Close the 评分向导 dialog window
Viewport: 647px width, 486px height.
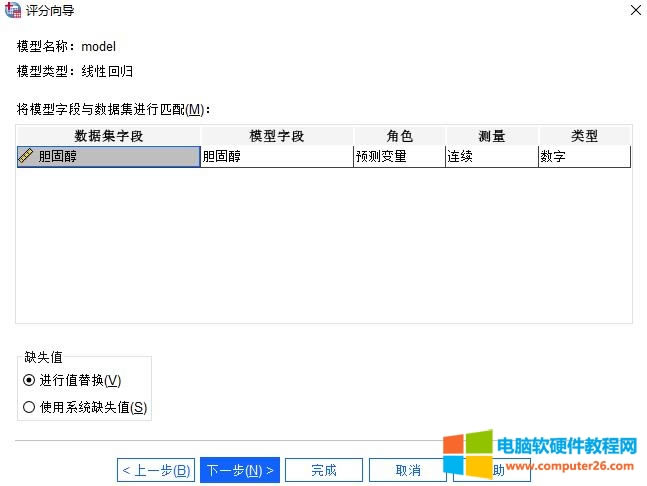[x=634, y=11]
